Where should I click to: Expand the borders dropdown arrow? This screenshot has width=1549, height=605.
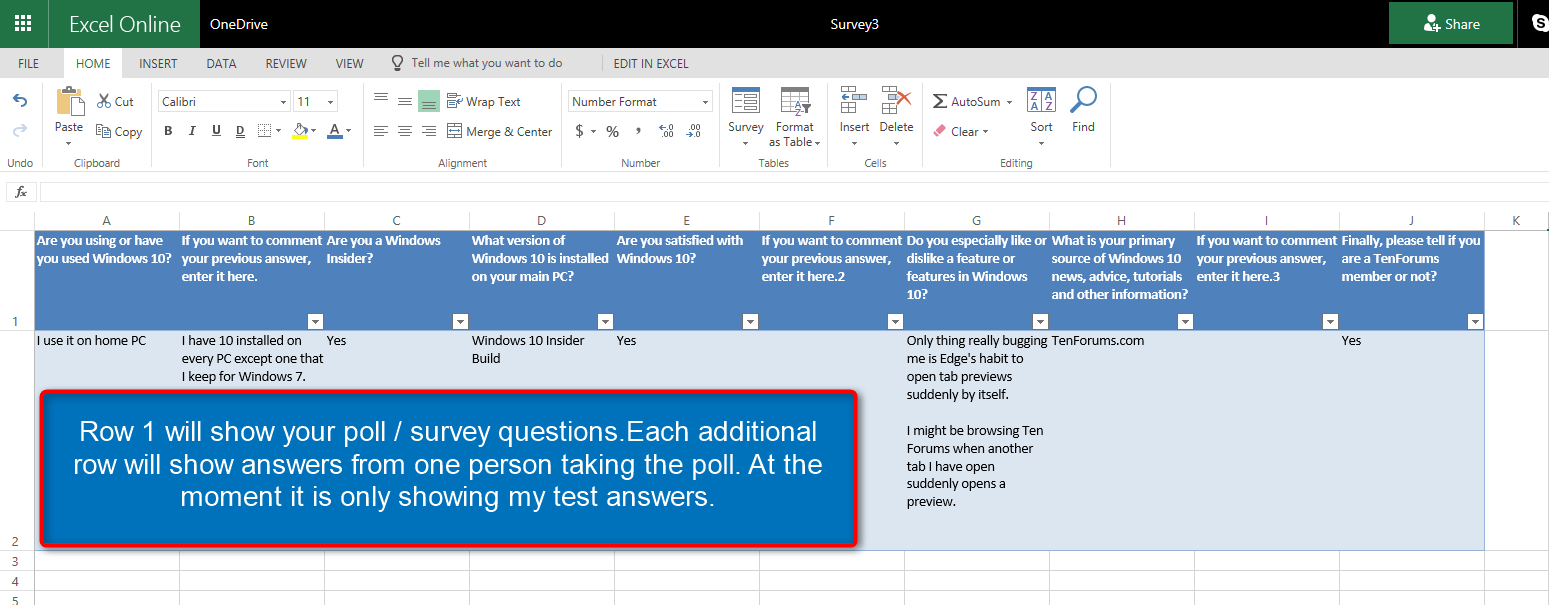(x=278, y=131)
